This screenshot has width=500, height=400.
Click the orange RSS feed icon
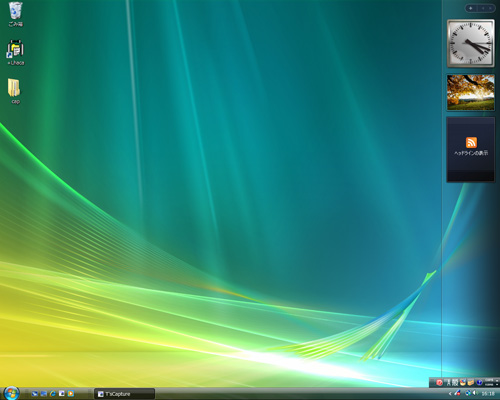pos(471,142)
